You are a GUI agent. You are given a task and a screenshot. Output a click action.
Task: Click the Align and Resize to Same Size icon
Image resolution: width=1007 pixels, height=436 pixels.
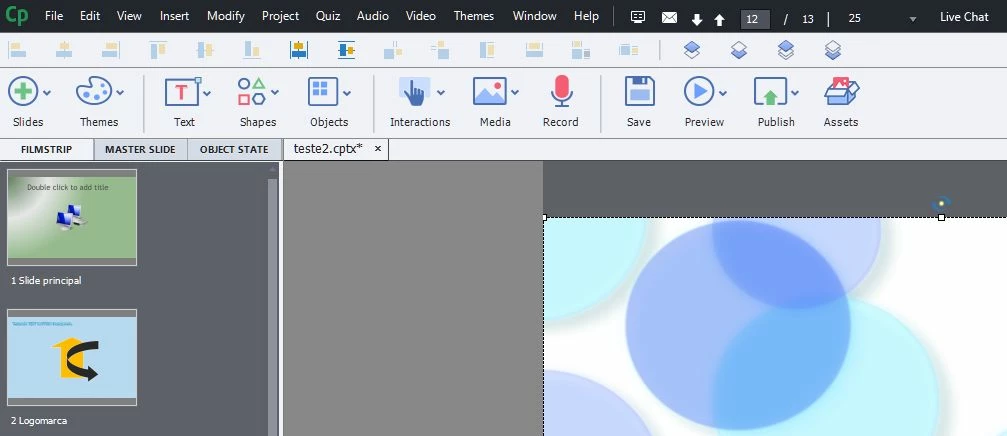[x=628, y=49]
